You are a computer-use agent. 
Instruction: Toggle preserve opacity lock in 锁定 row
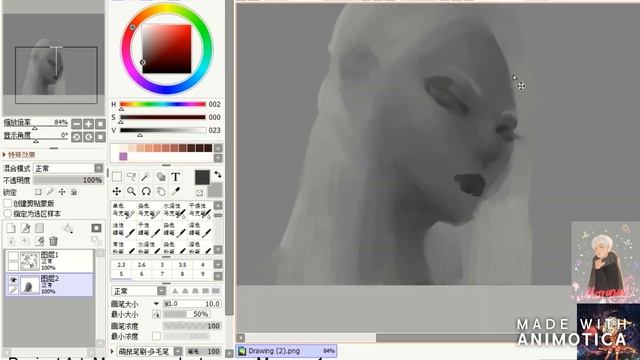tap(38, 192)
